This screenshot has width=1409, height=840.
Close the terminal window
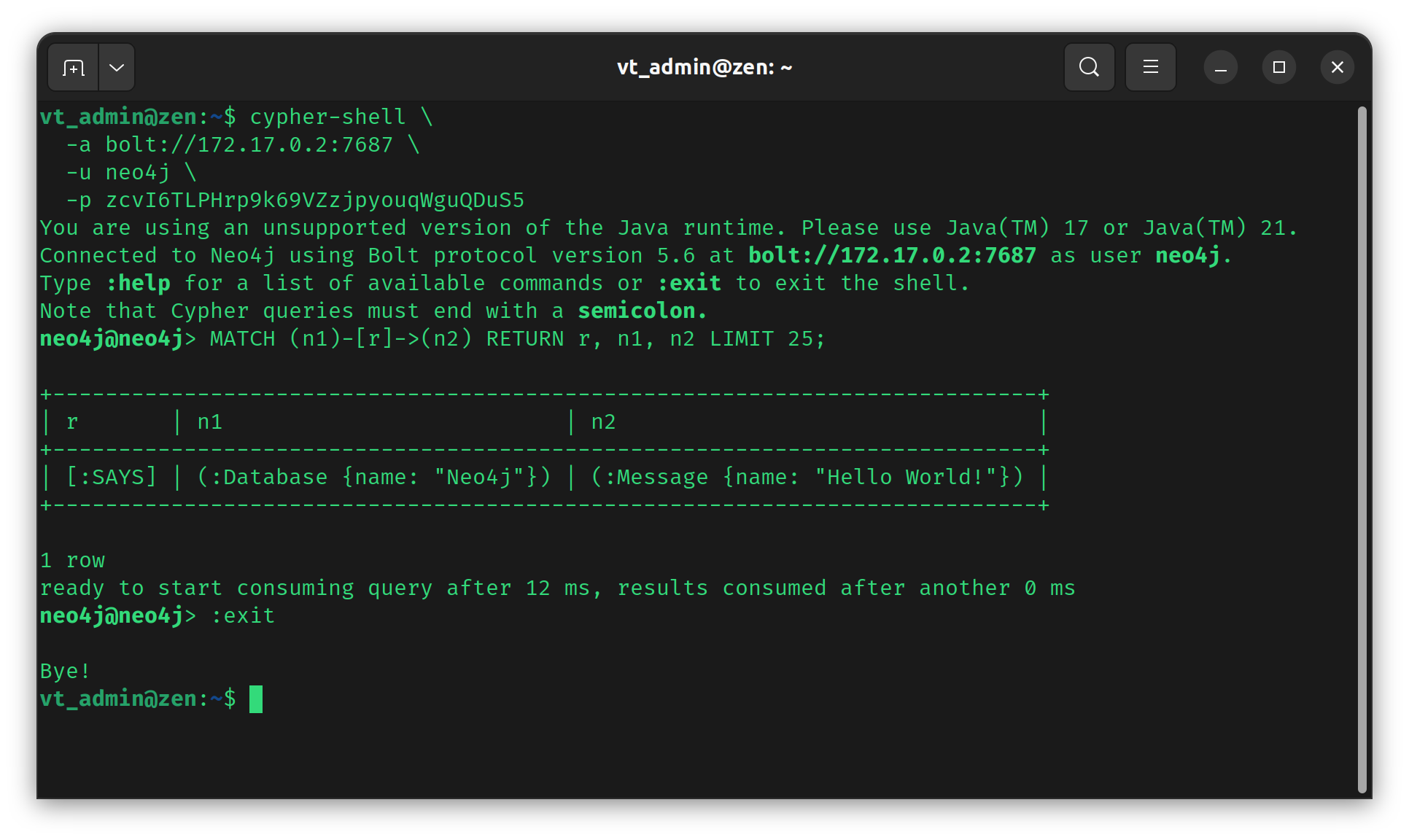(1337, 67)
